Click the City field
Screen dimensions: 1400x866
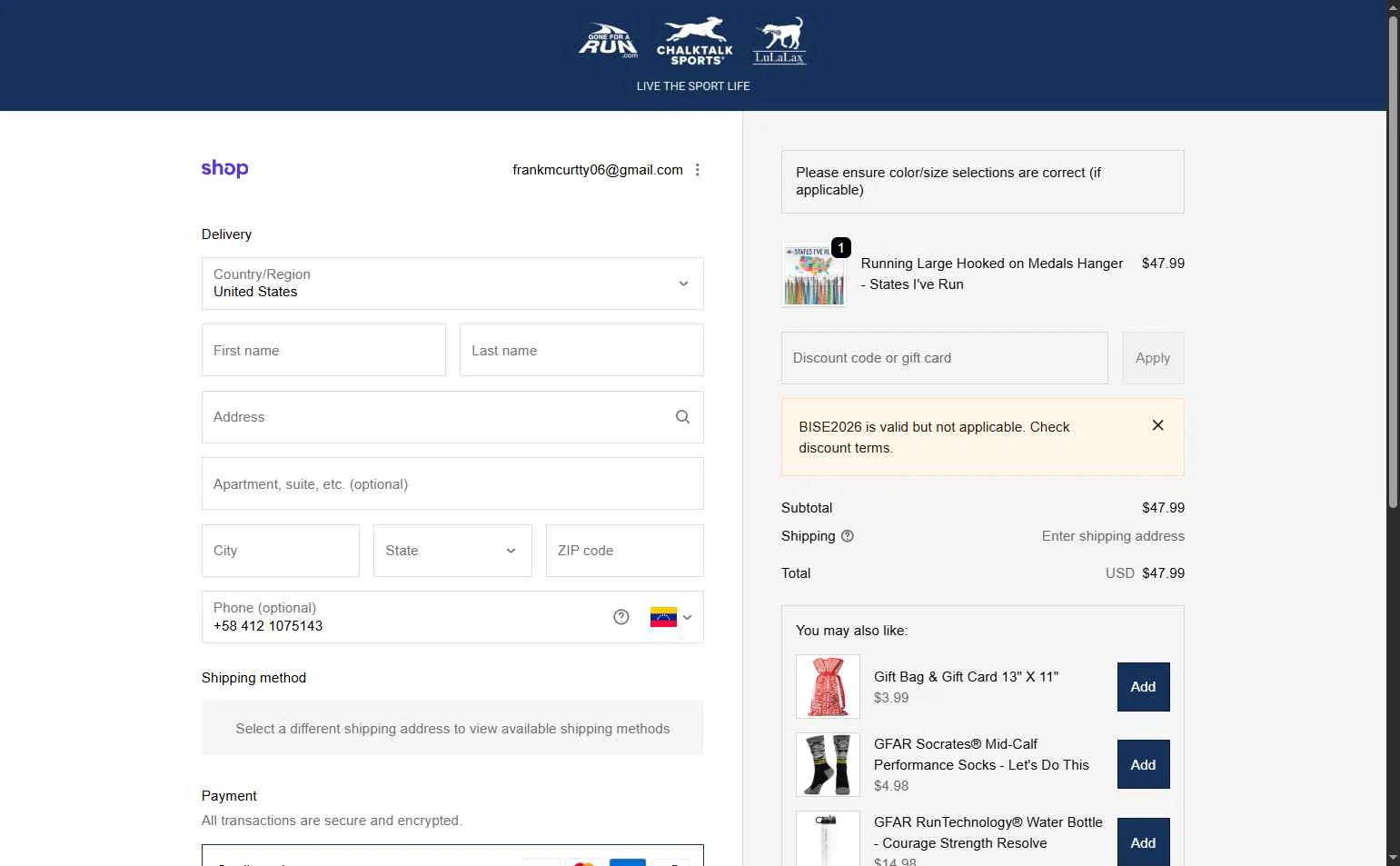tap(281, 551)
